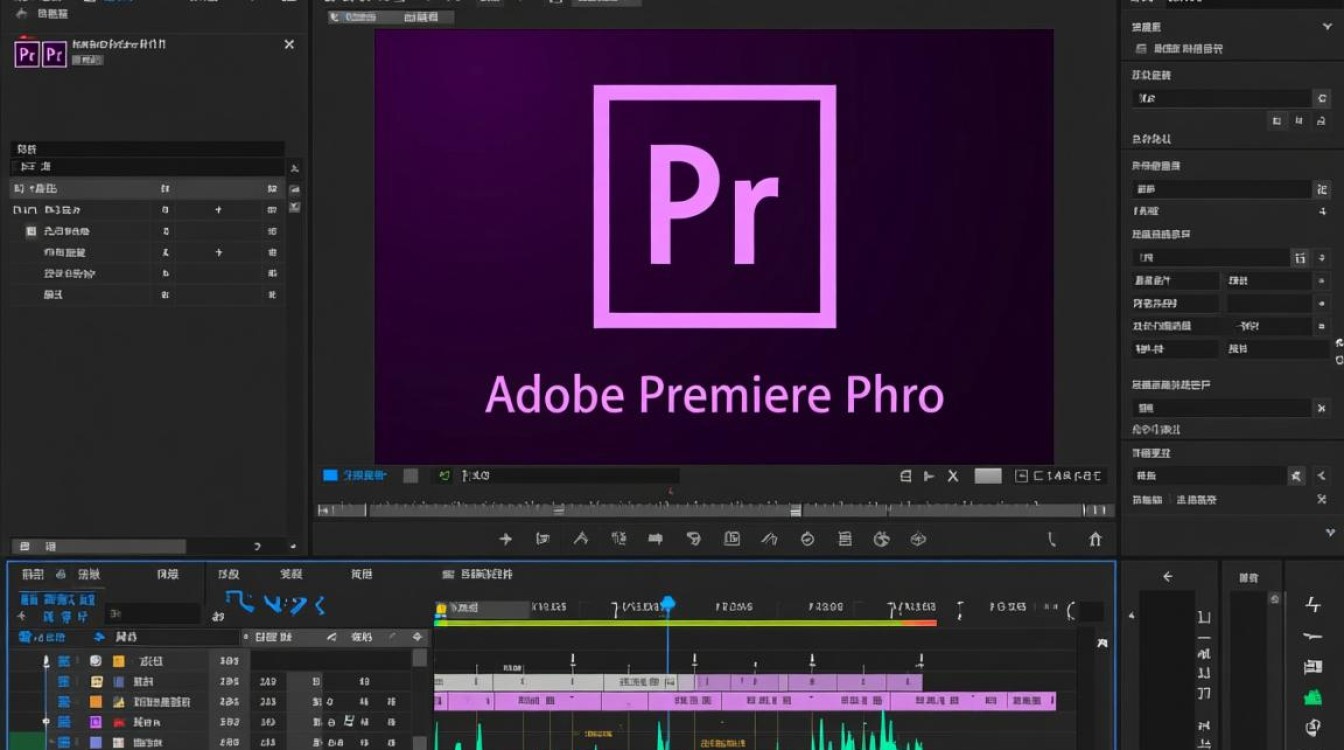Click the blue square indicator under the preview

pos(330,476)
